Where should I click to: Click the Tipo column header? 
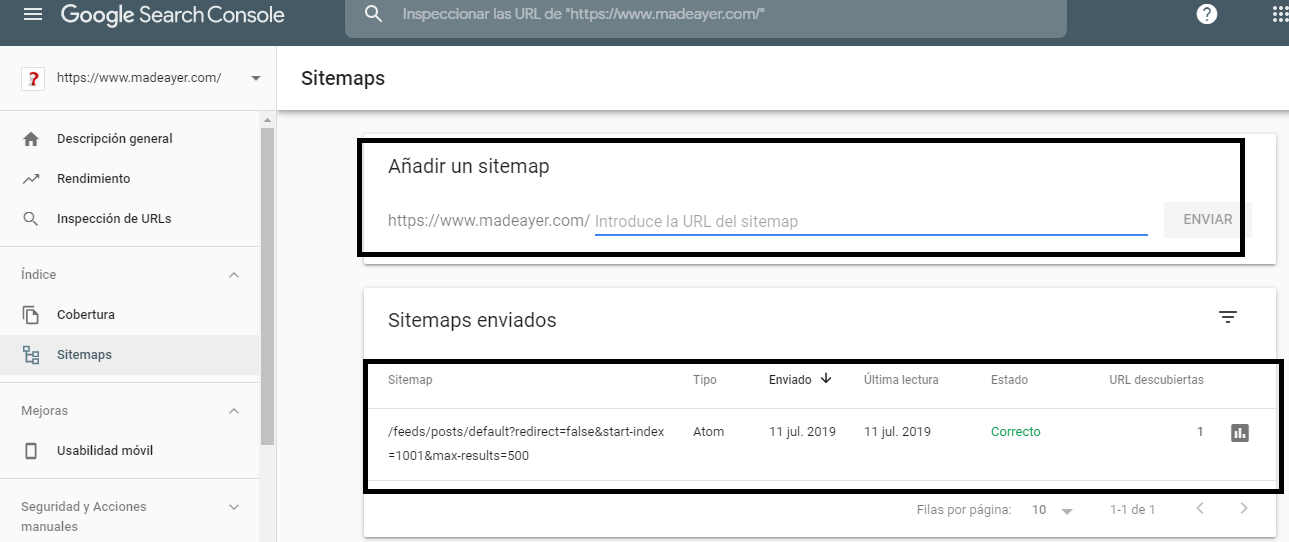pos(705,380)
